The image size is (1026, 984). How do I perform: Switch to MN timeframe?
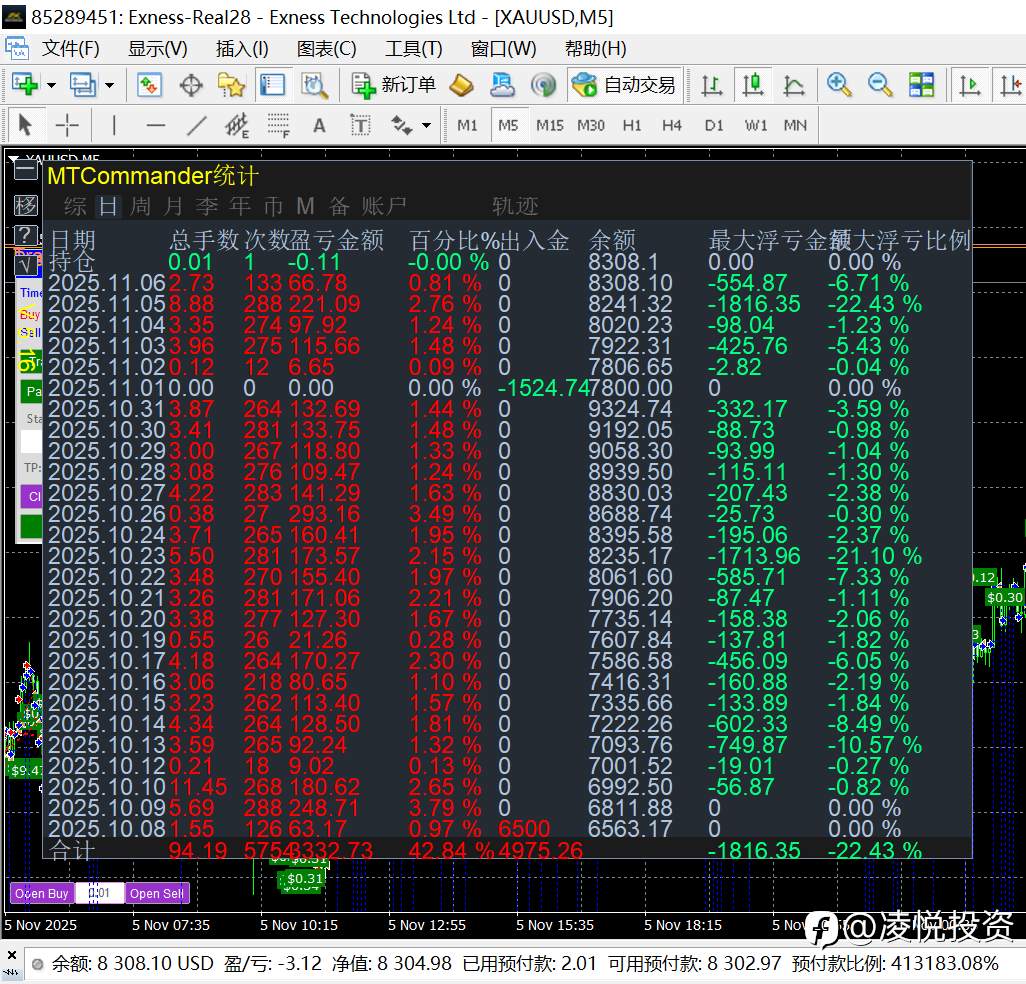coord(795,125)
